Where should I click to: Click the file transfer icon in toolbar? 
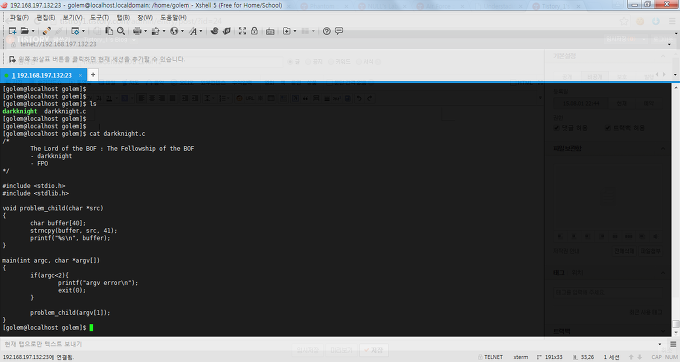[x=155, y=31]
